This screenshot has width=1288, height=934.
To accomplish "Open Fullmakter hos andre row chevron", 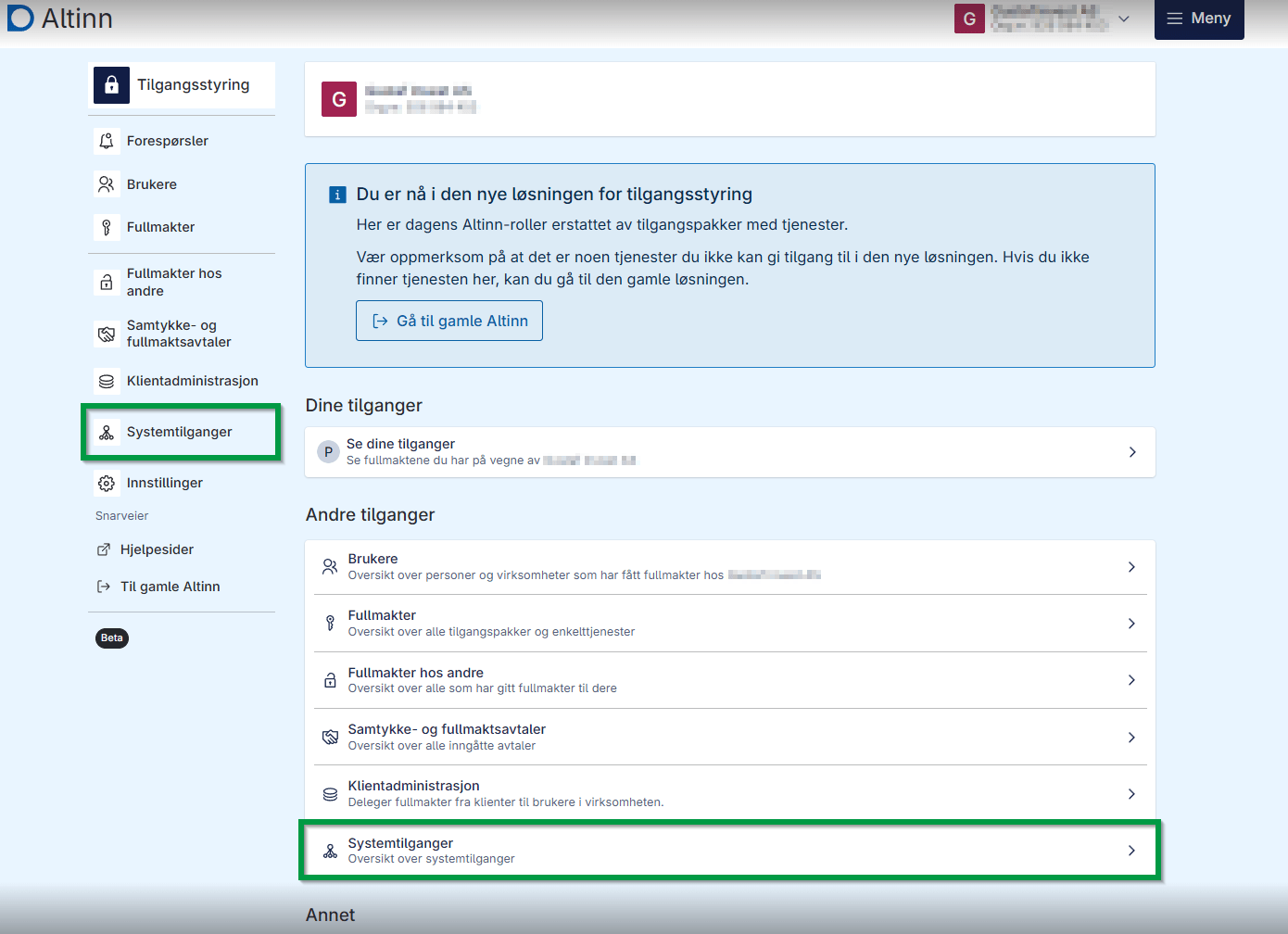I will [x=1131, y=680].
